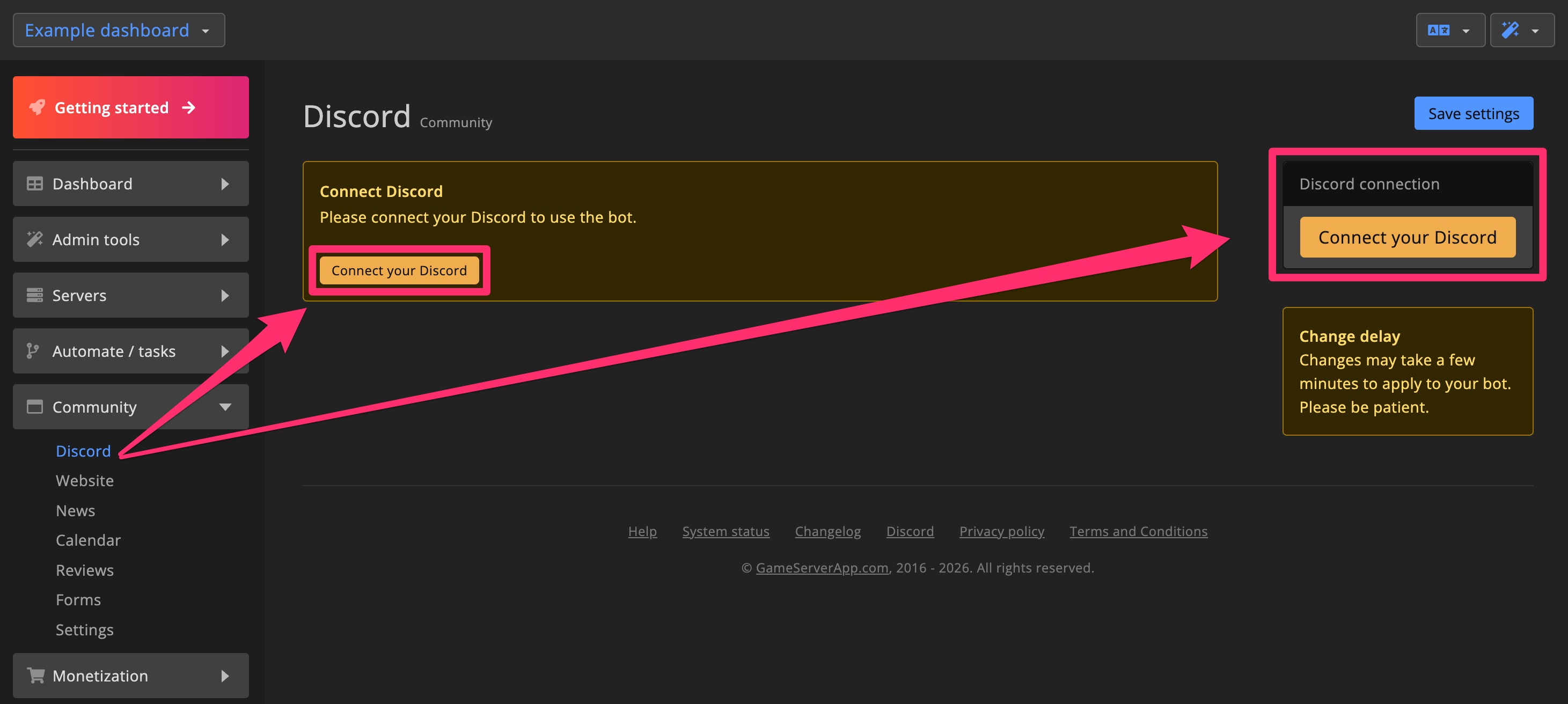Expand the Dashboard section chevron
This screenshot has height=704, width=1568.
point(225,183)
